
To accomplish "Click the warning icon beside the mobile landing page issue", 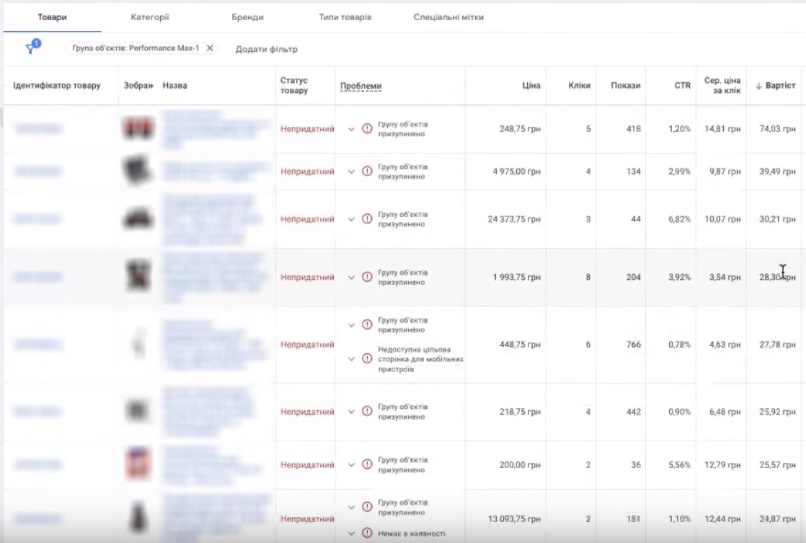I will coord(367,358).
